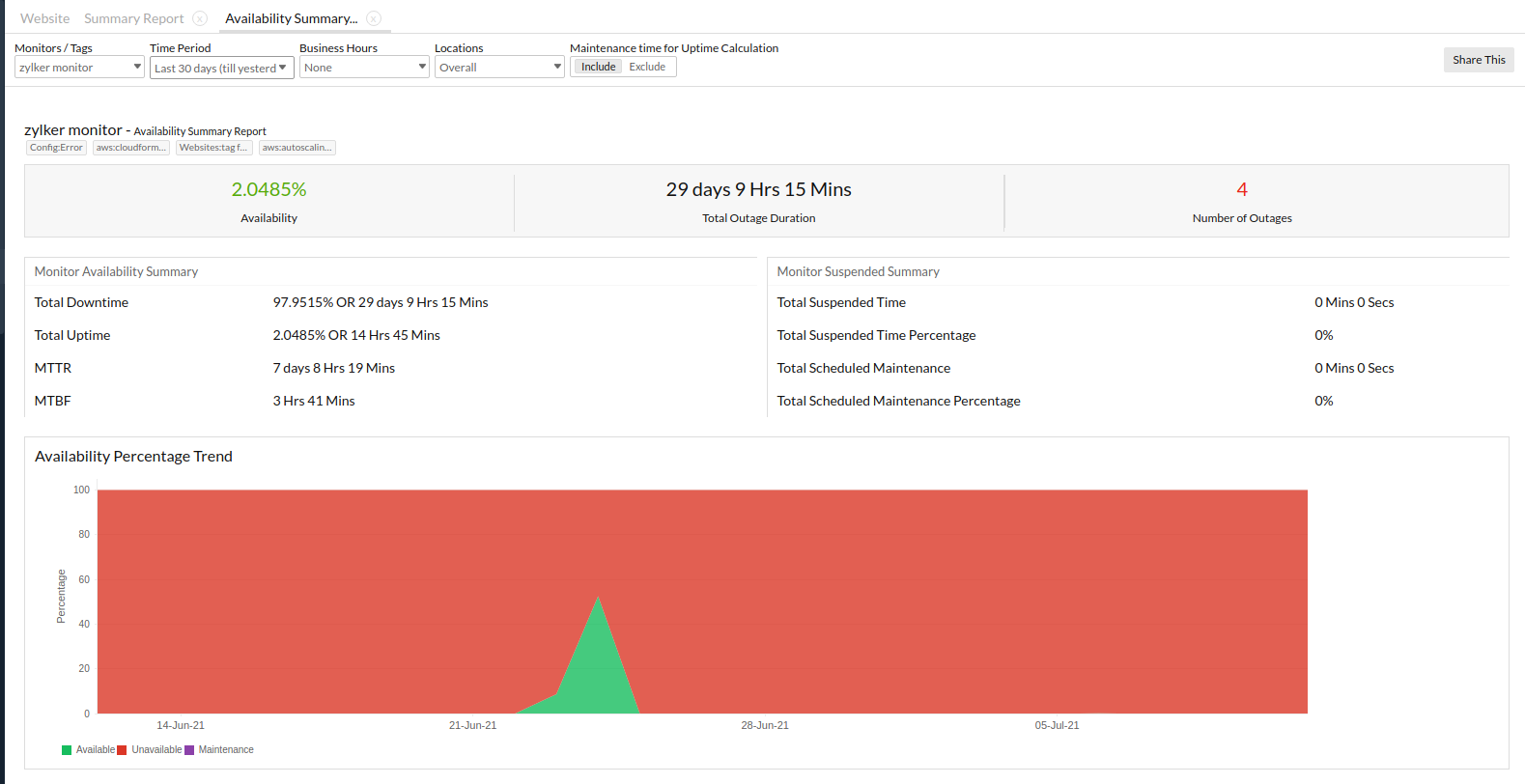1525x784 pixels.
Task: Click the Websites:tag tag label
Action: coord(213,148)
